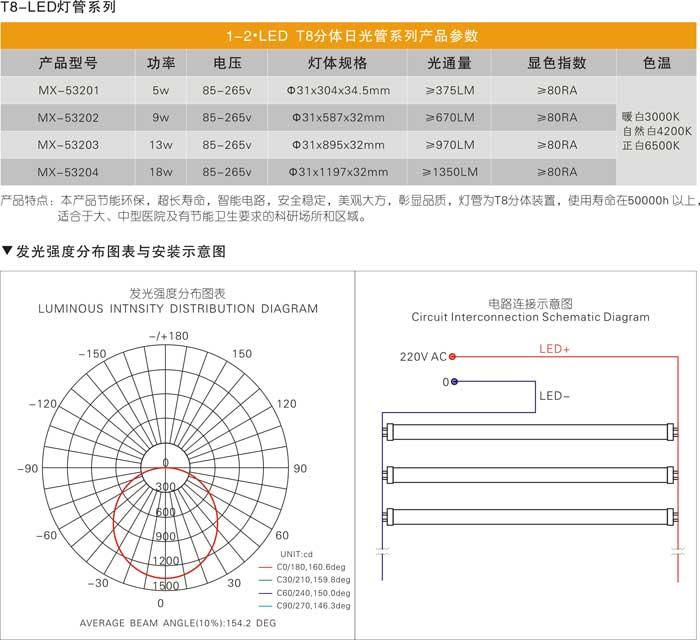The width and height of the screenshot is (700, 640).
Task: Select the 产品型号 column header
Action: pyautogui.click(x=68, y=63)
